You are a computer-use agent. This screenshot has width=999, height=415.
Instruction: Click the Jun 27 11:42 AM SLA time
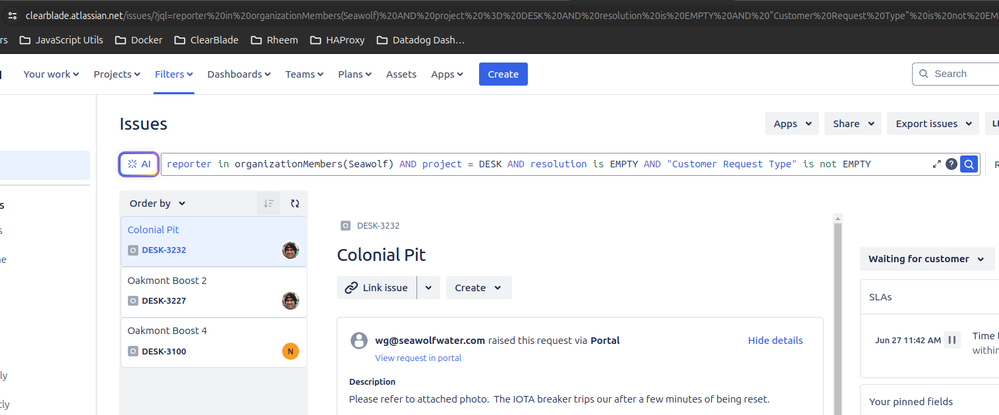pos(908,340)
